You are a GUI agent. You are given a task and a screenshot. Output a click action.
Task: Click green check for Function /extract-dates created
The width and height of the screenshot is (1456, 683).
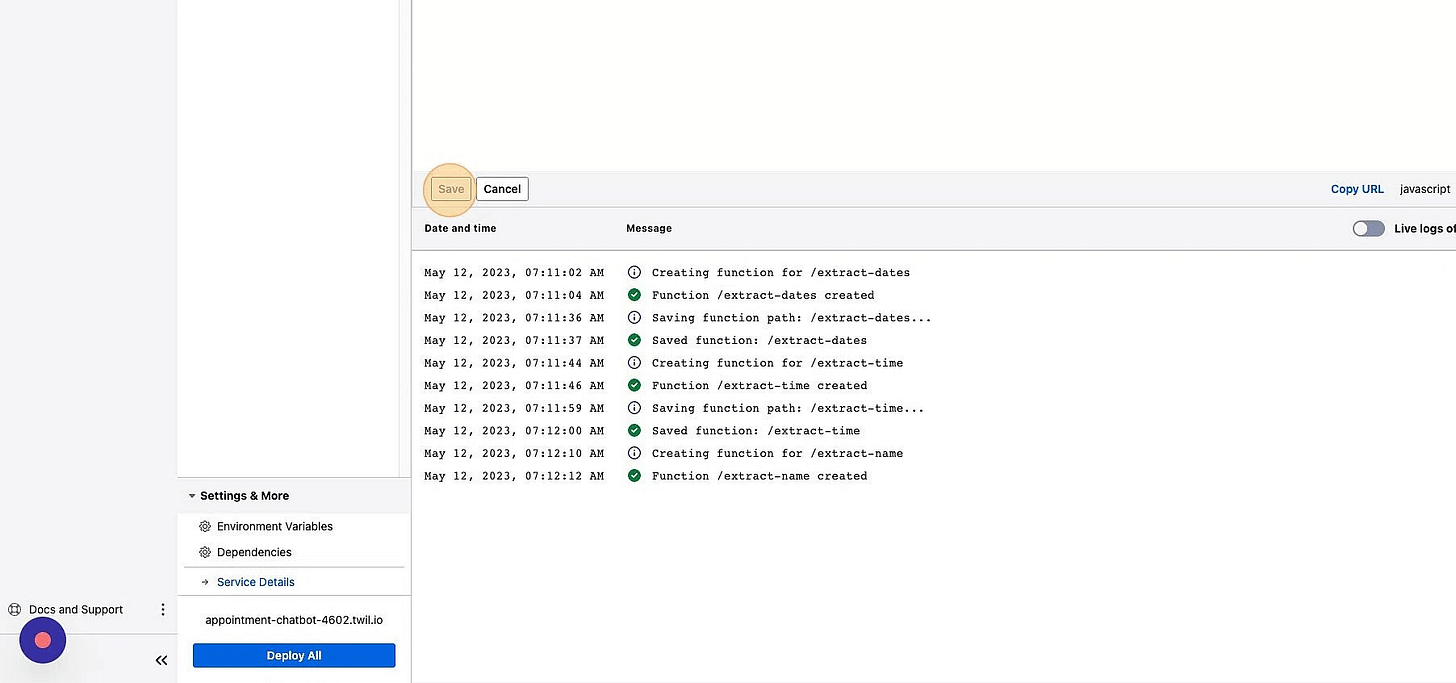634,295
